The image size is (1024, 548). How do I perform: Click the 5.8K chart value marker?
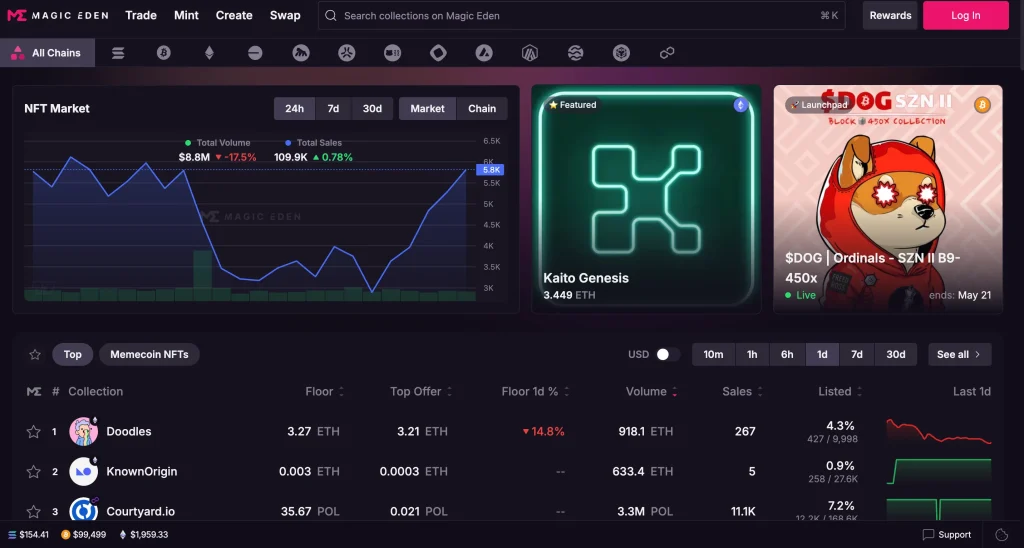click(x=490, y=170)
